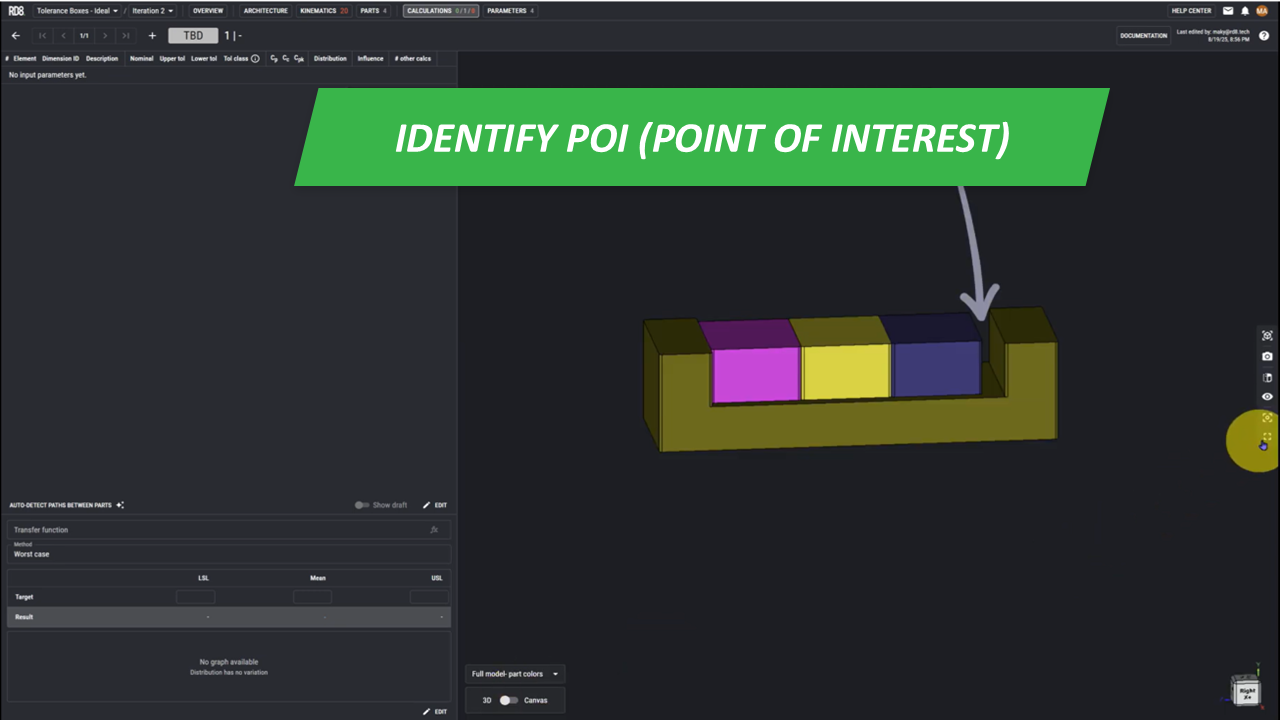
Task: Toggle visibility with the eye icon
Action: [1267, 397]
